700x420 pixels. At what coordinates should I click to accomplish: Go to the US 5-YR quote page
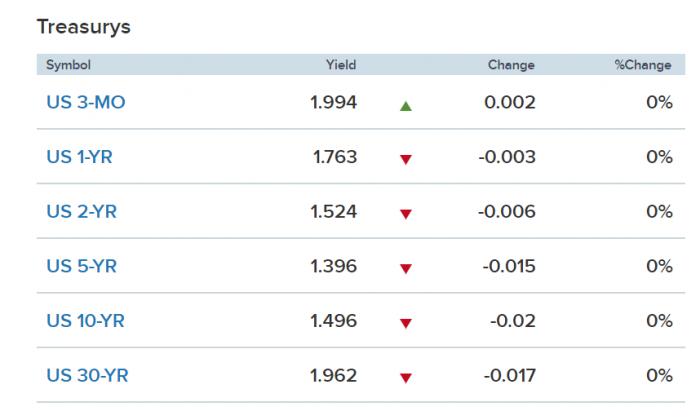pyautogui.click(x=82, y=266)
